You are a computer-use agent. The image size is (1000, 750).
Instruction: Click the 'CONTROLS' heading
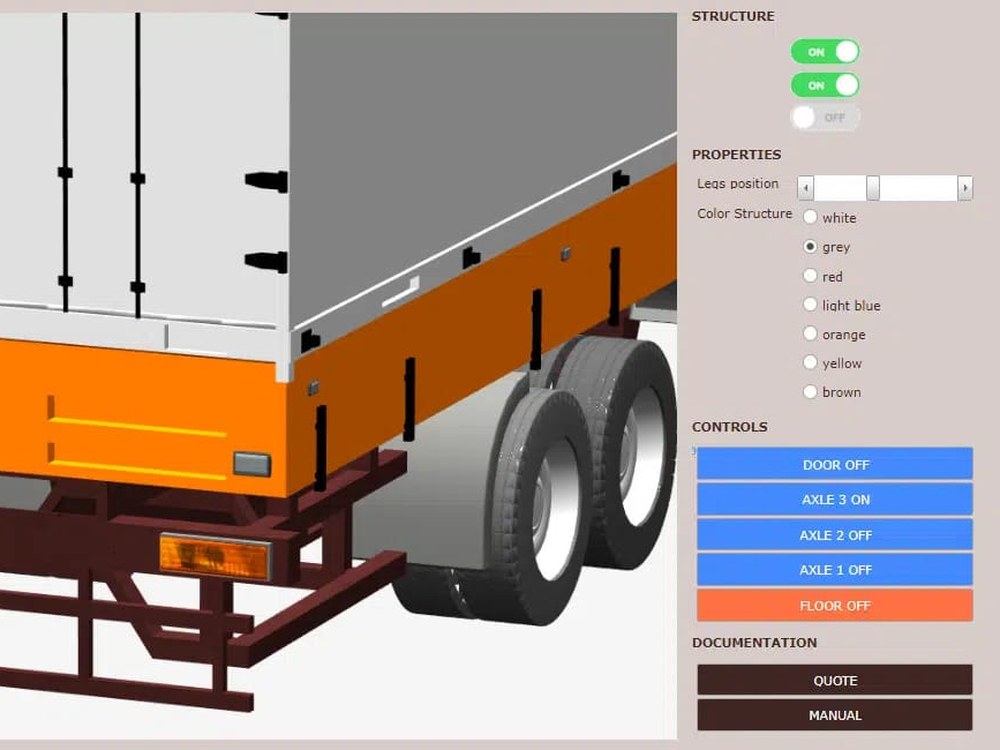[x=730, y=427]
